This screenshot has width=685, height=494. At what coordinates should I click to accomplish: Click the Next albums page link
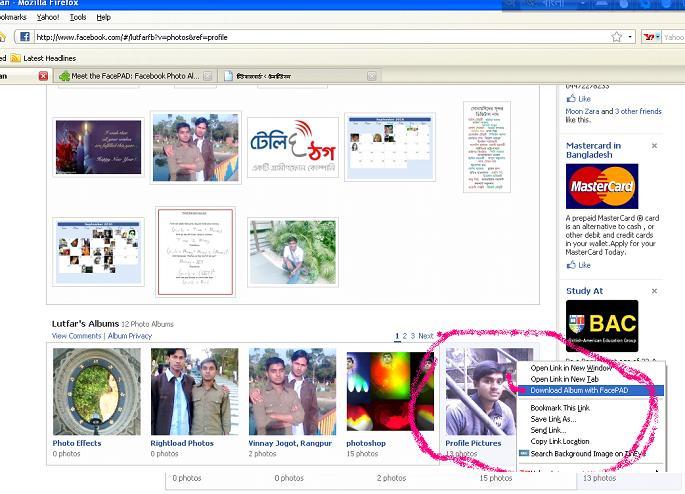click(426, 336)
